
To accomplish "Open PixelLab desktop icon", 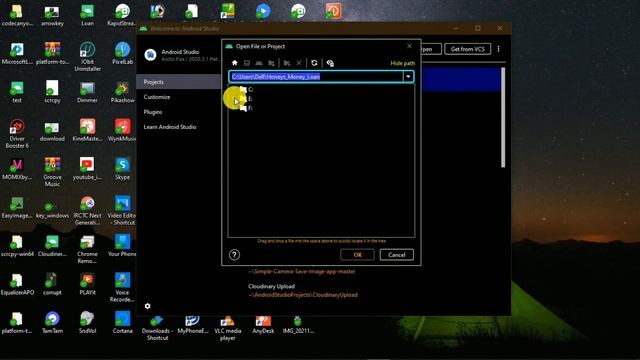I will coord(122,53).
